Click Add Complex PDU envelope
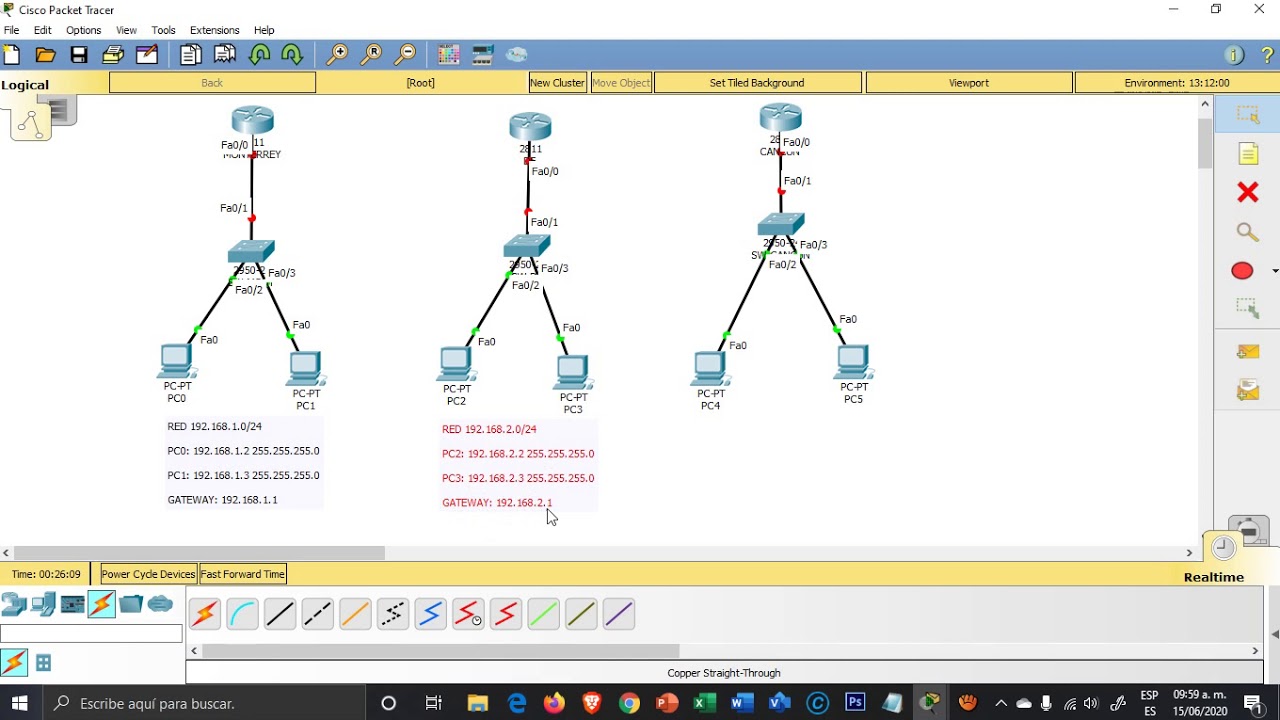The width and height of the screenshot is (1280, 720). point(1247,390)
